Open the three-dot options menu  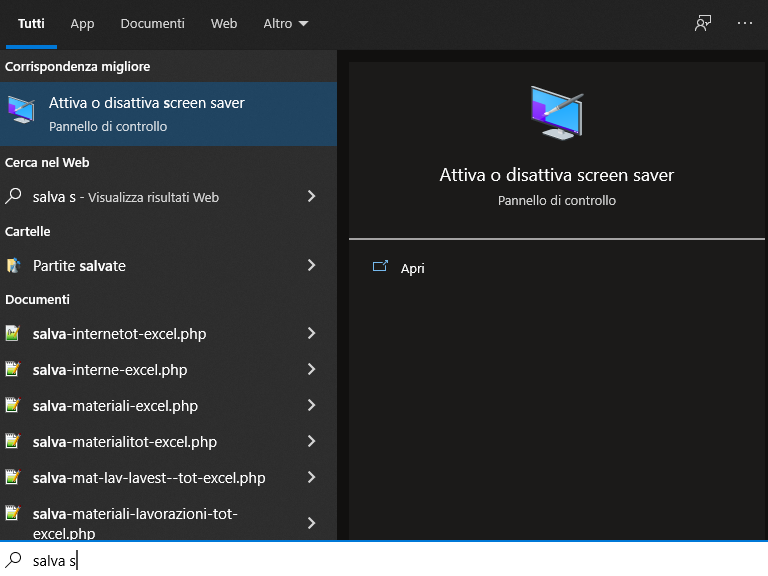pyautogui.click(x=744, y=23)
